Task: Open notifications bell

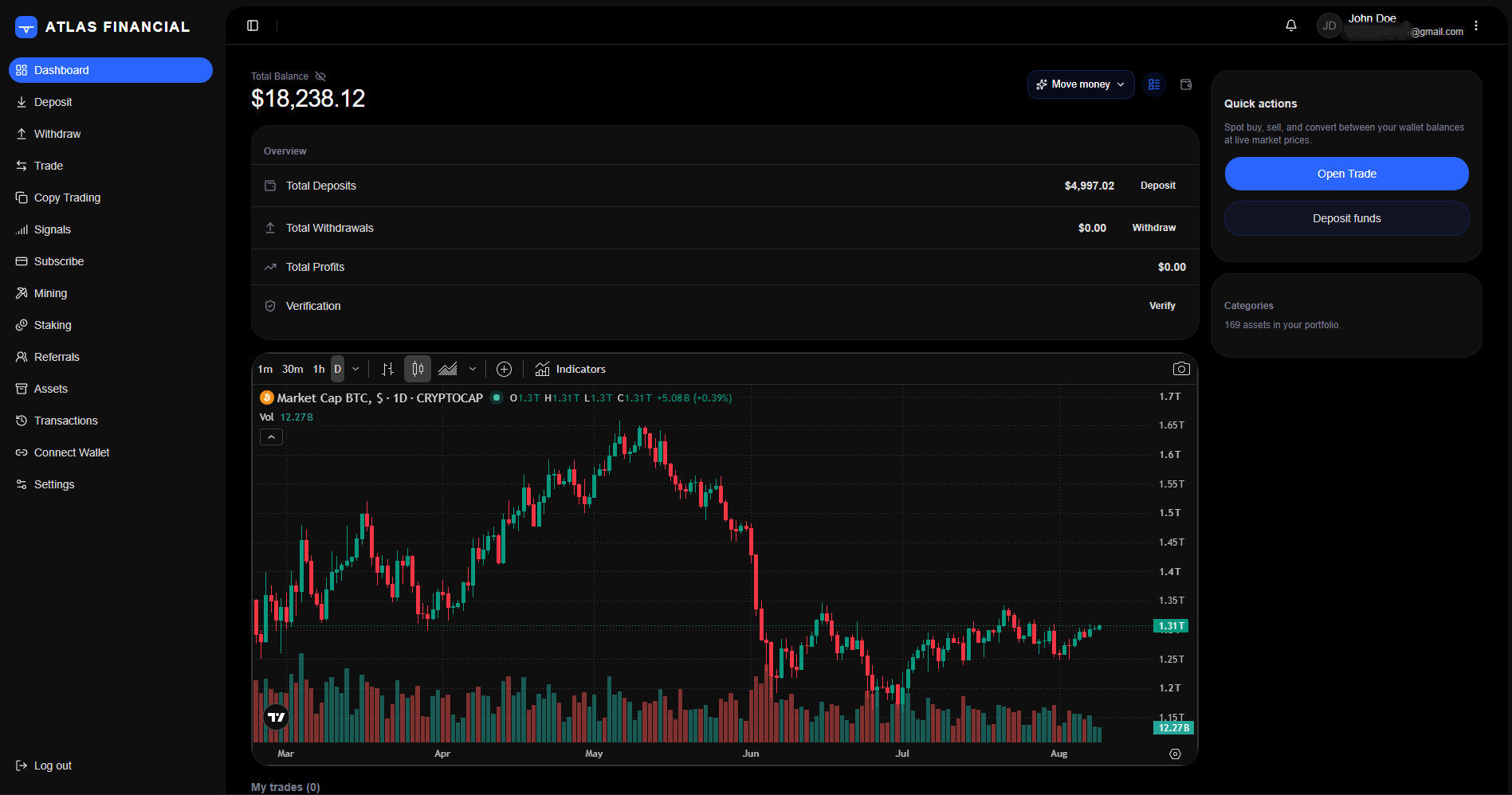Action: pos(1291,25)
